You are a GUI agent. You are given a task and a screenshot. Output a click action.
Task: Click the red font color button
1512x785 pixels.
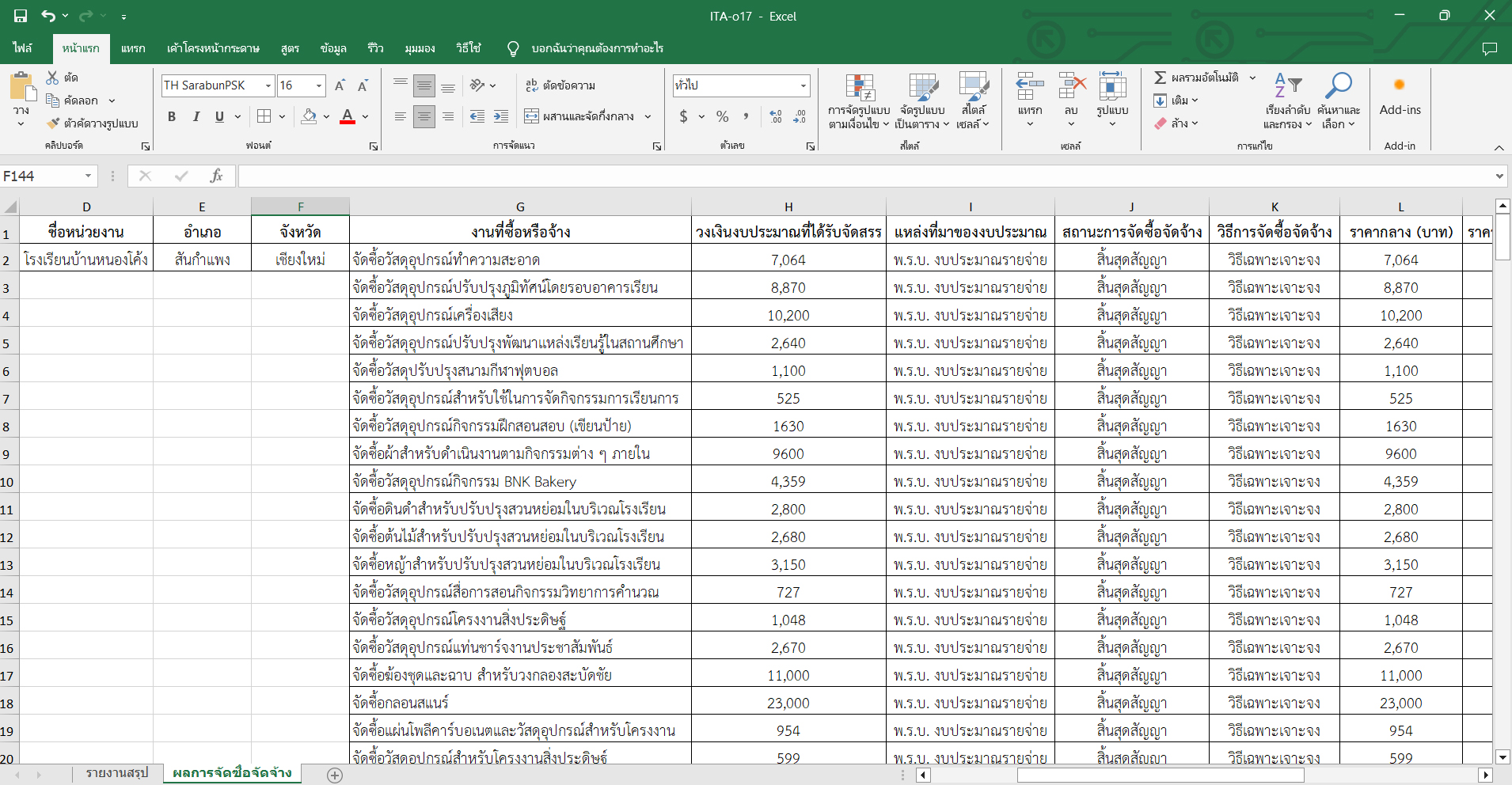[347, 116]
